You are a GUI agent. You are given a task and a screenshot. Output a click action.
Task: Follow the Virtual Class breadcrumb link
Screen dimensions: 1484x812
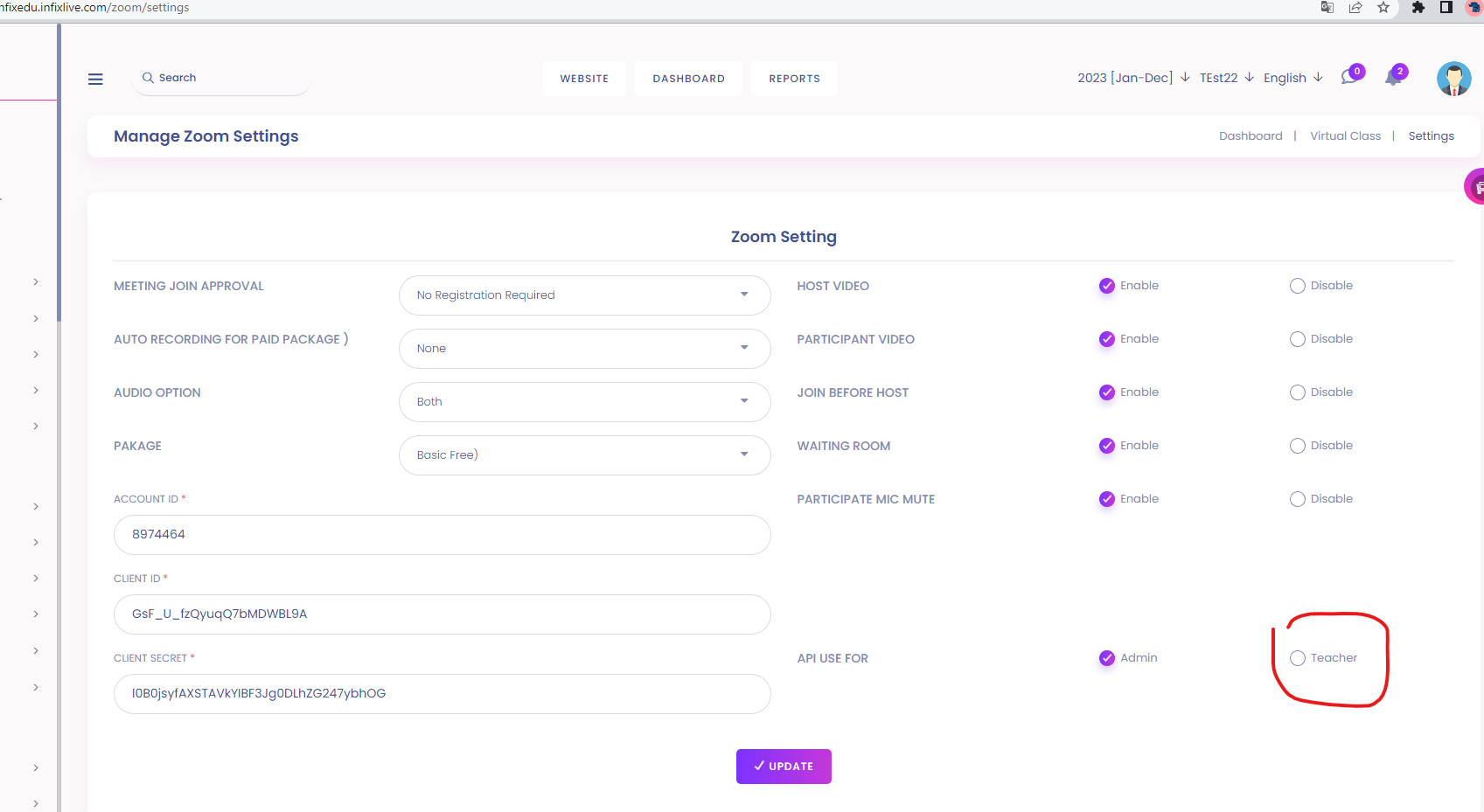[x=1345, y=136]
